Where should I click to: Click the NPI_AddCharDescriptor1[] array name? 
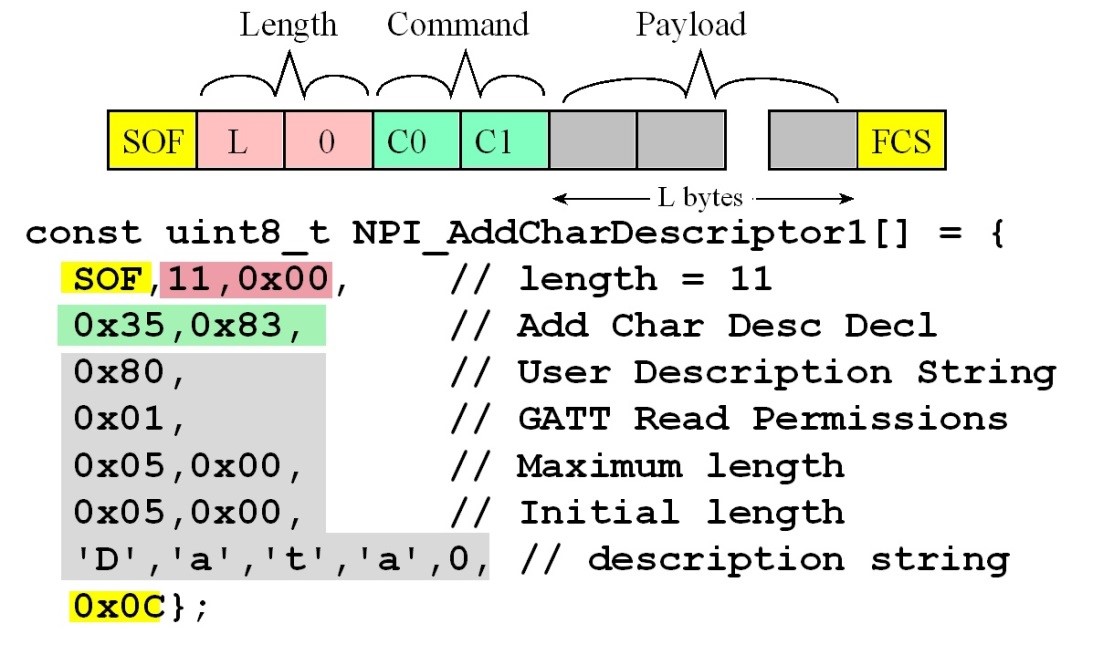point(631,233)
